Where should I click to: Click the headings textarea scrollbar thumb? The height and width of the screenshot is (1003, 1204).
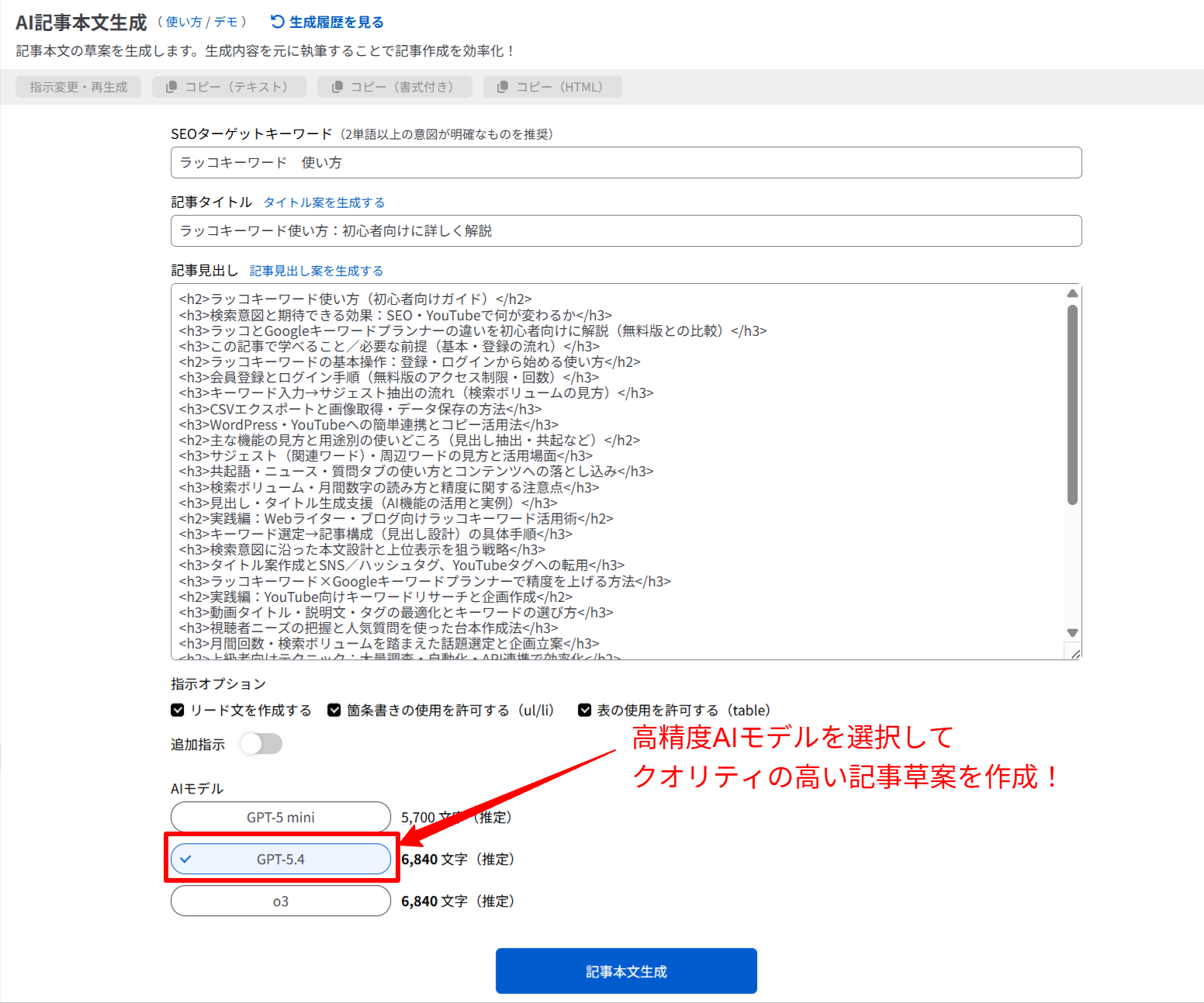1072,403
